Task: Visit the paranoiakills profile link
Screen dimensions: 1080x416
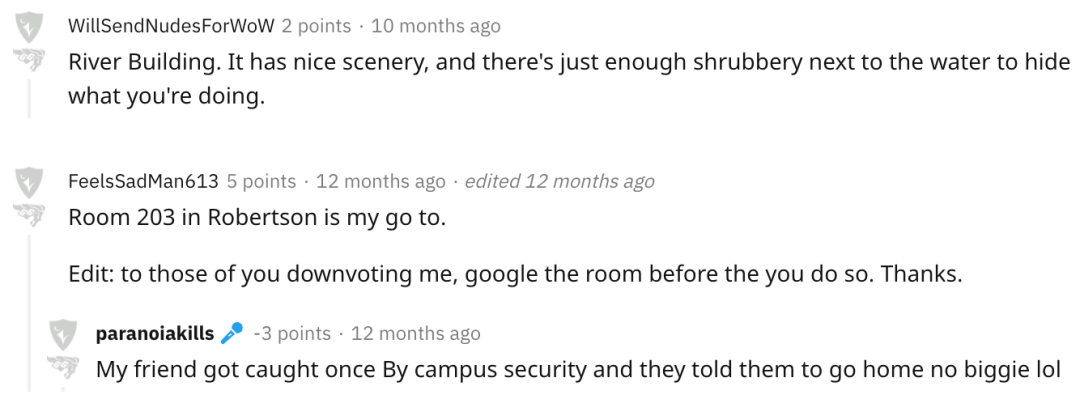Action: point(154,333)
